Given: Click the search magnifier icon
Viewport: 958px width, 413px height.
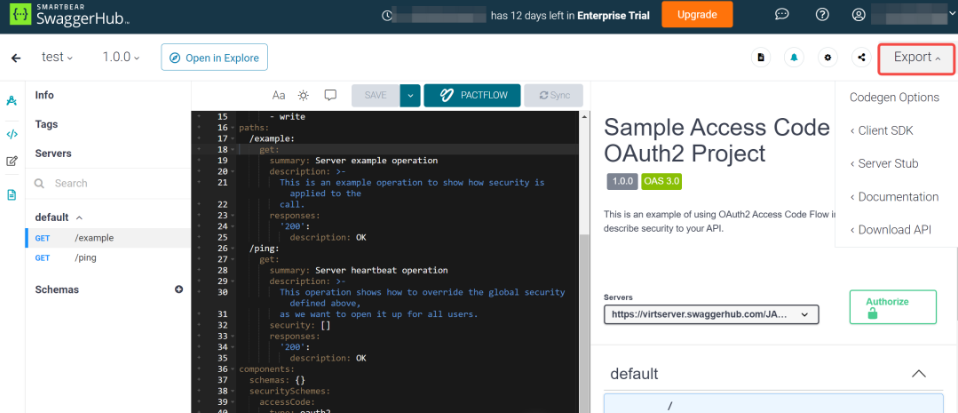Looking at the screenshot, I should tap(40, 183).
